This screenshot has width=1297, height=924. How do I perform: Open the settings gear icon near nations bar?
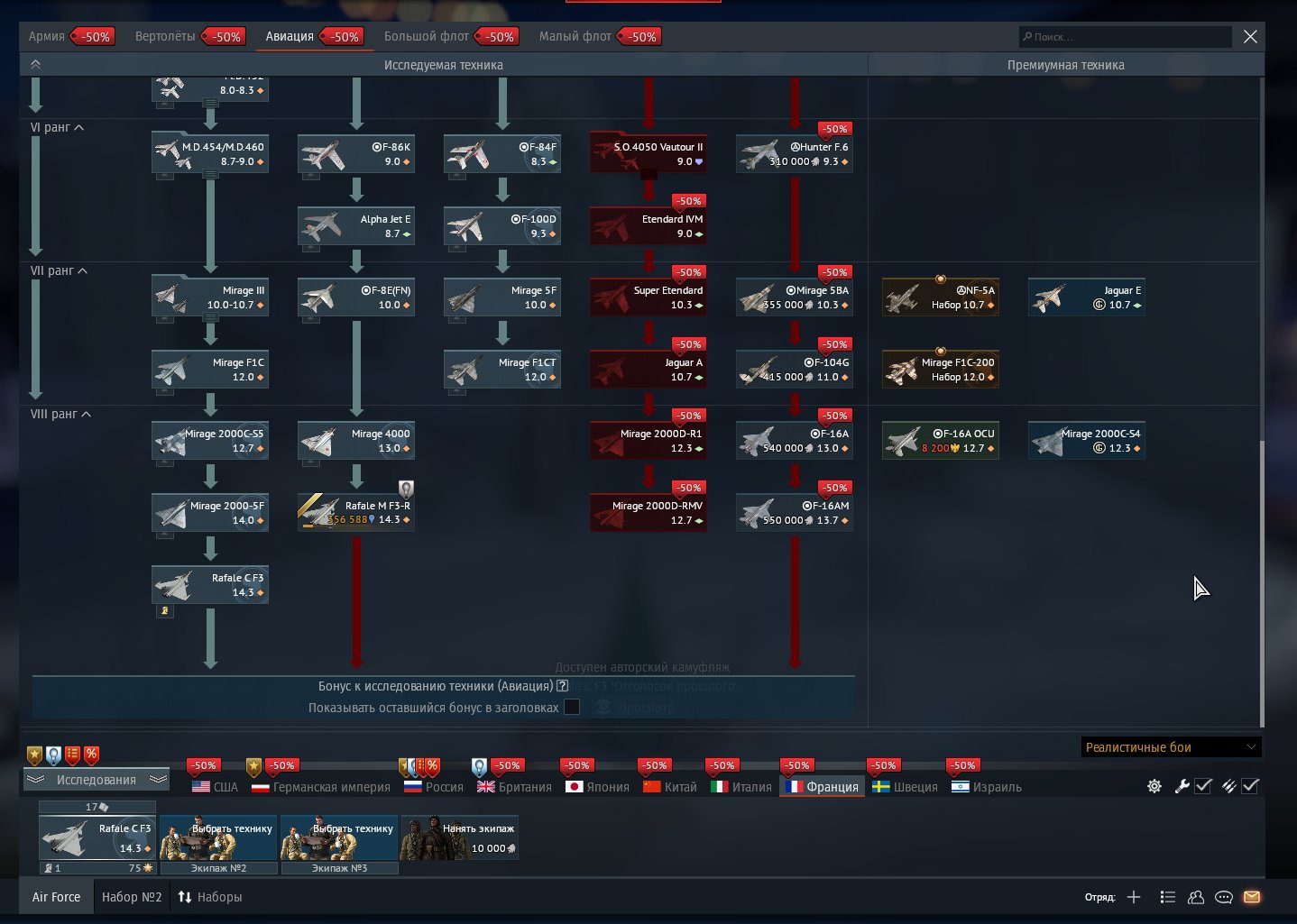(1154, 786)
